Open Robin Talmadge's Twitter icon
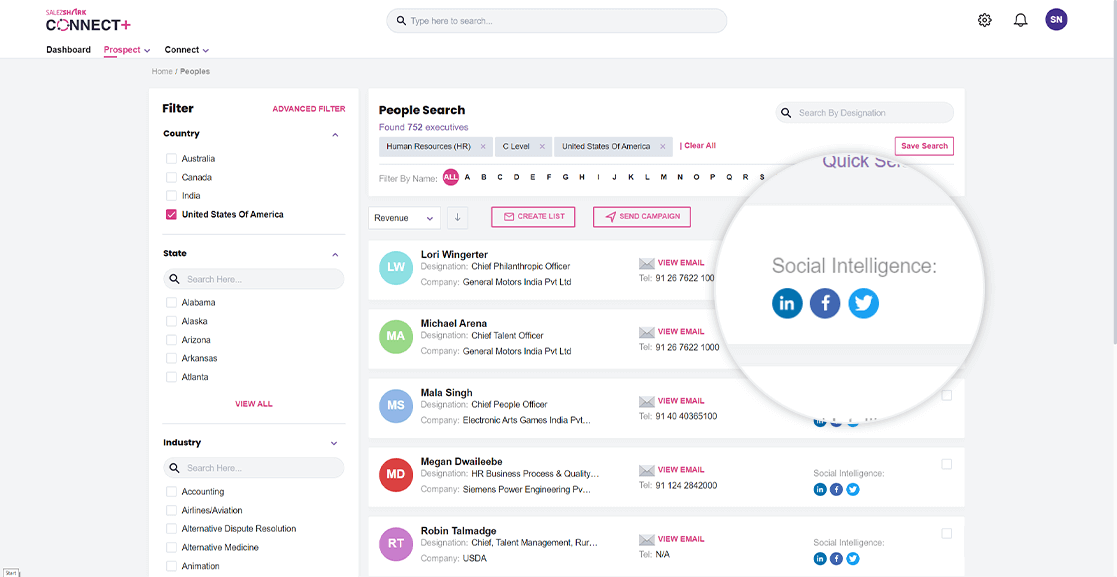 coord(853,558)
